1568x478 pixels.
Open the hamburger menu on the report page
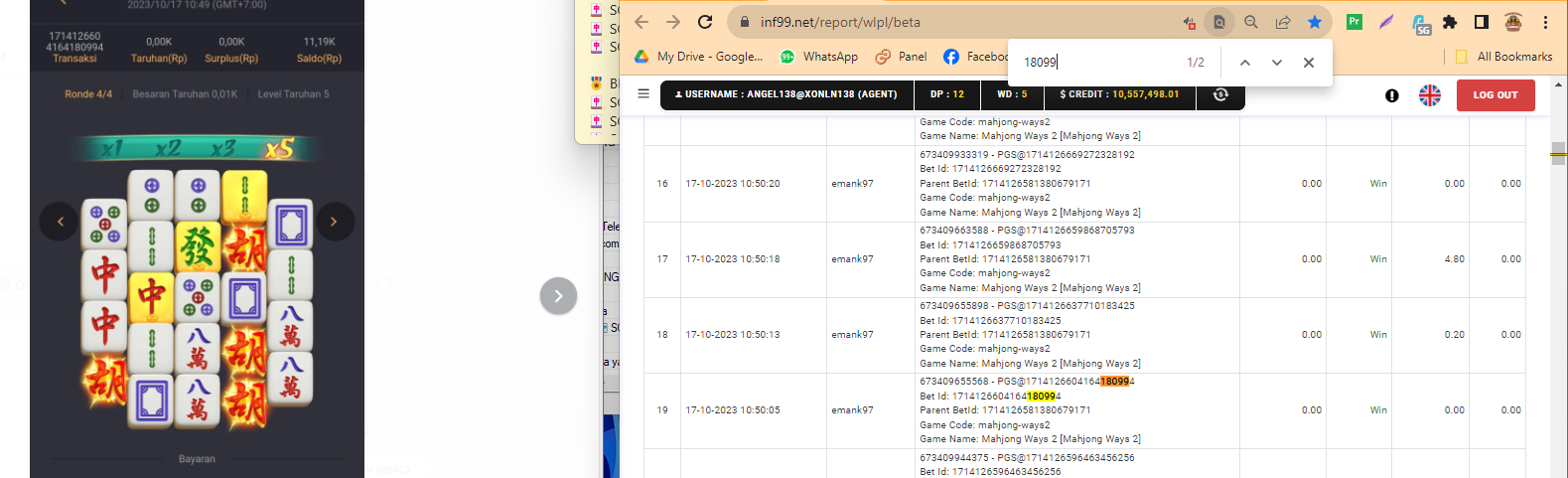tap(643, 93)
